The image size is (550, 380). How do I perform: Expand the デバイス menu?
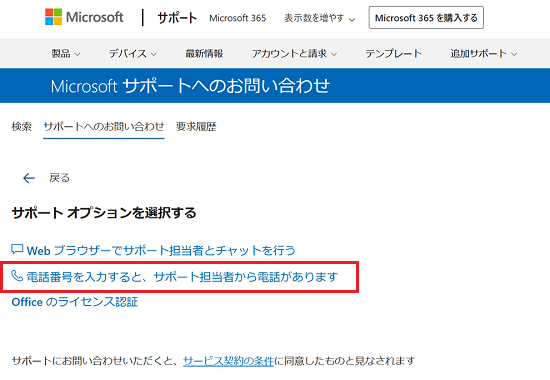point(133,54)
